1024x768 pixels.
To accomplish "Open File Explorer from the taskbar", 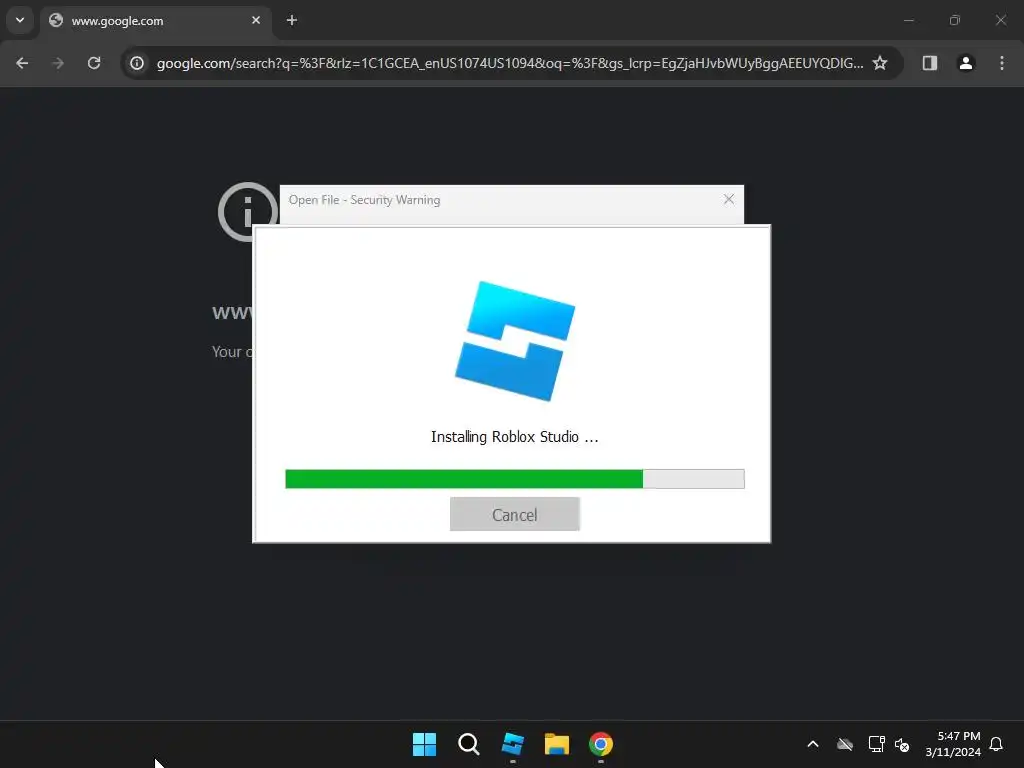I will [x=556, y=744].
